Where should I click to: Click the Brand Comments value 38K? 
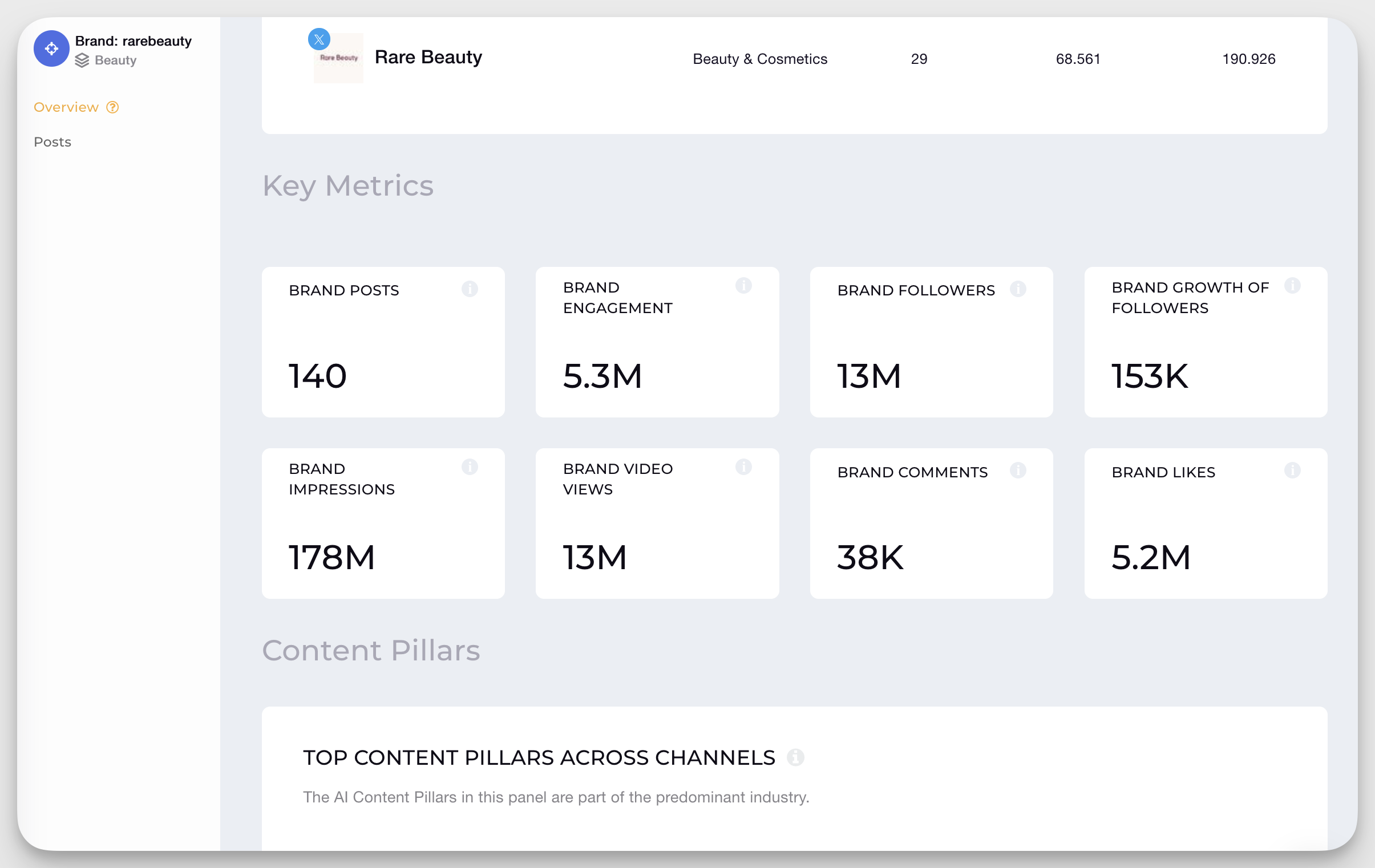click(x=870, y=558)
